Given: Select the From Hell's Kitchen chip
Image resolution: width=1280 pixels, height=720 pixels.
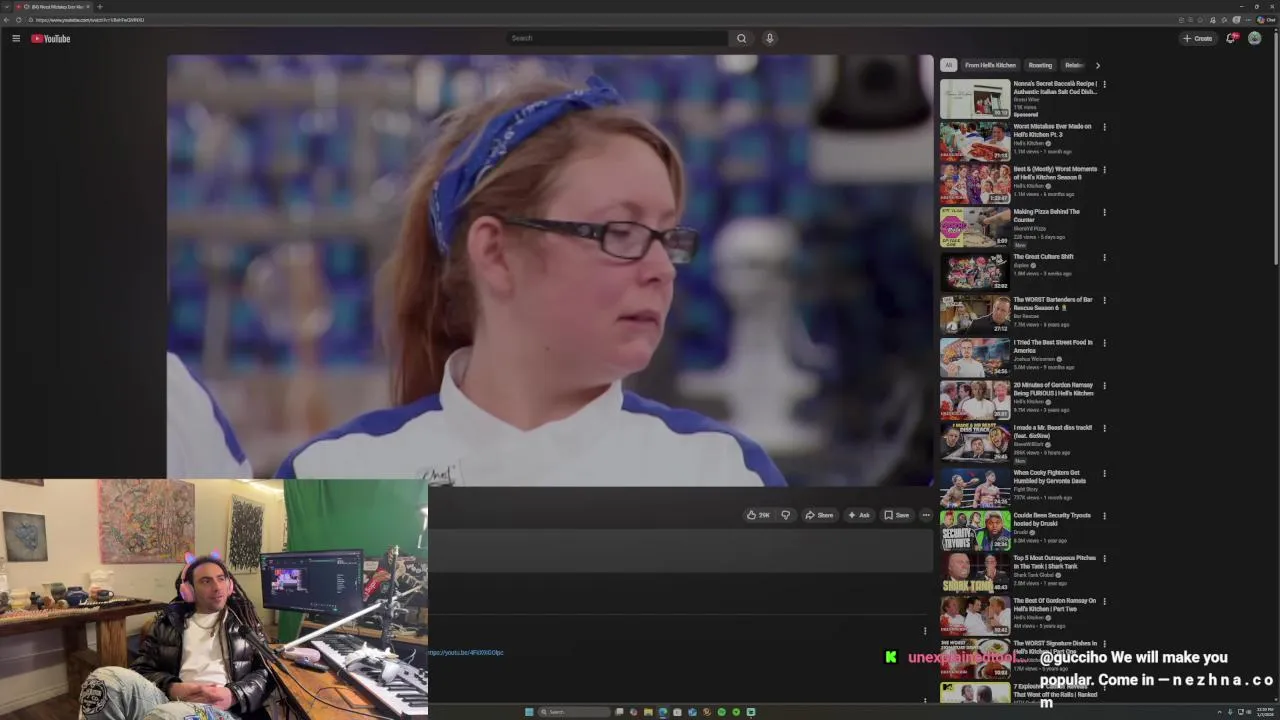Looking at the screenshot, I should [990, 65].
